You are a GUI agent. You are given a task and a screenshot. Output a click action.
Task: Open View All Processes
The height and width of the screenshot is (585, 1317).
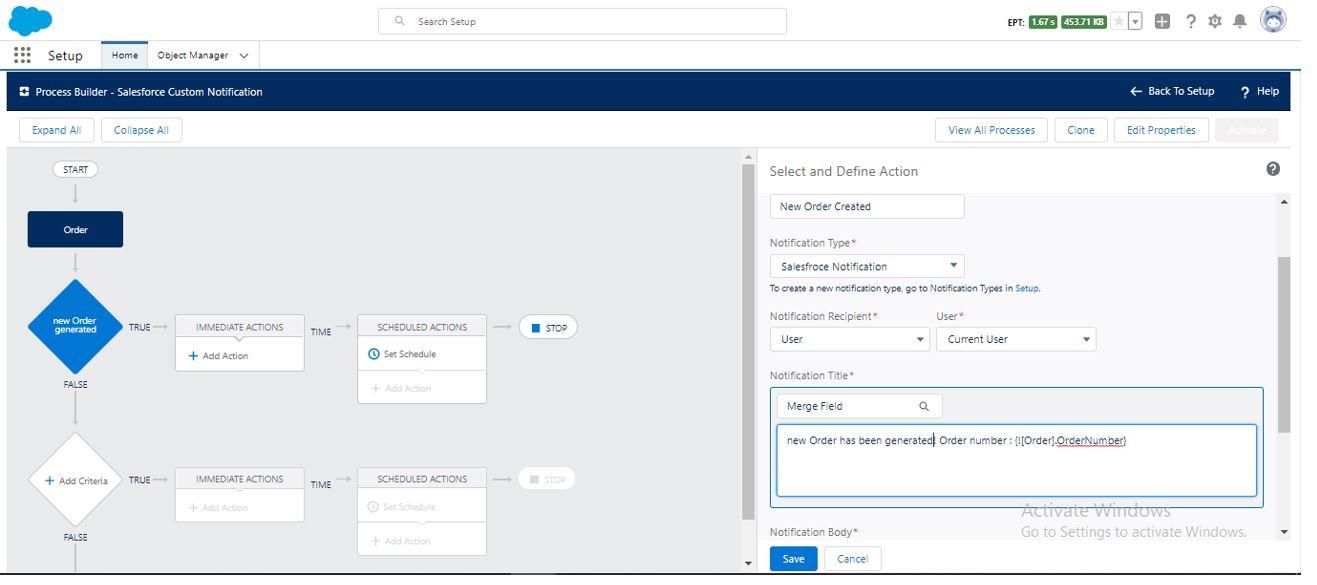tap(992, 130)
